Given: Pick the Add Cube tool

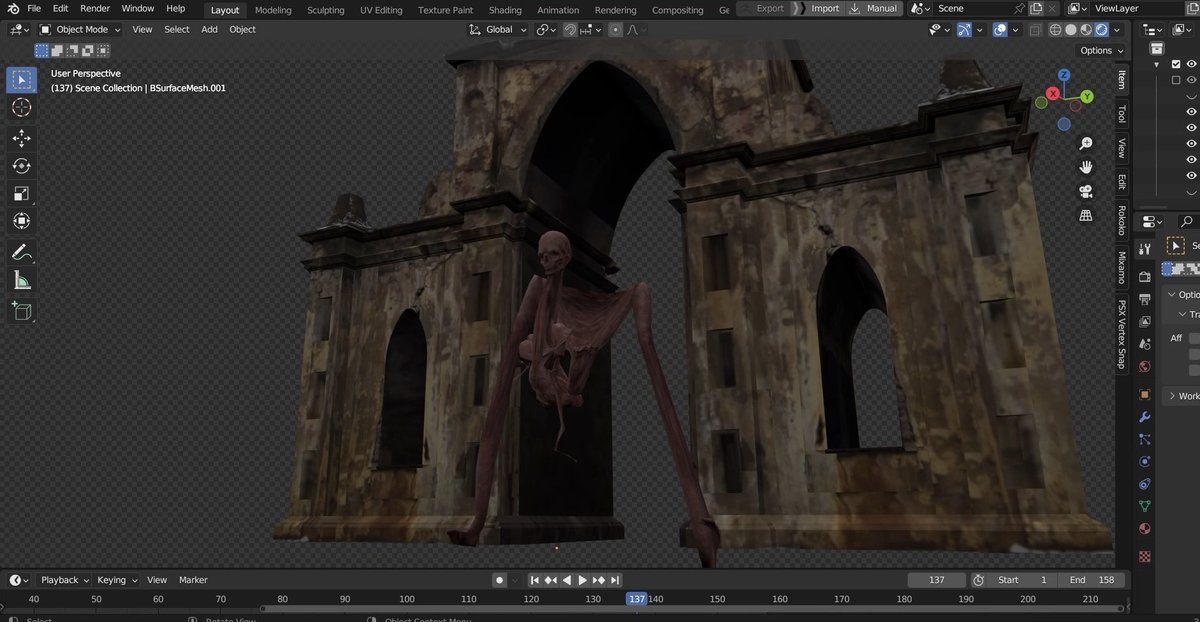Looking at the screenshot, I should (x=21, y=311).
